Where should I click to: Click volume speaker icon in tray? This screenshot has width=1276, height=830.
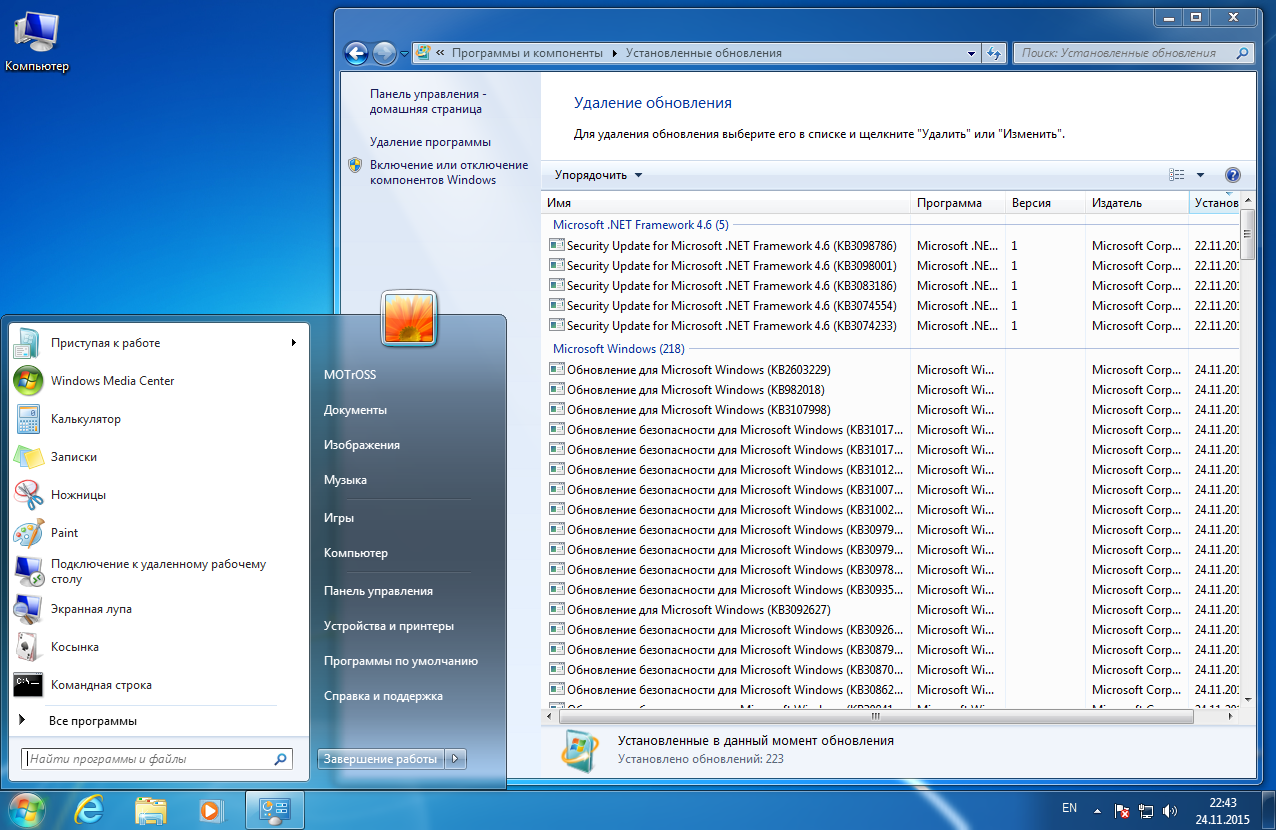tap(1171, 809)
